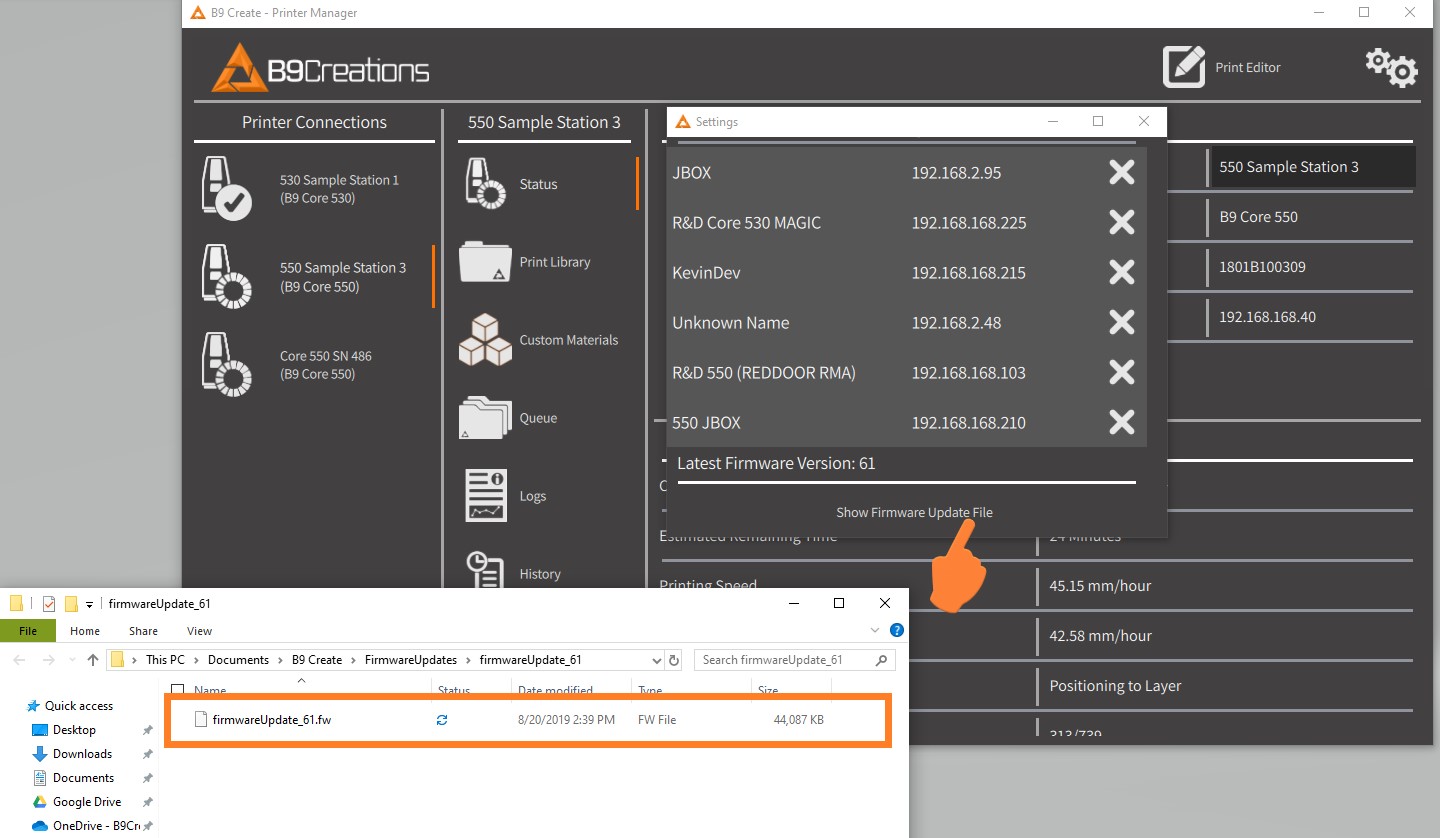Open the View ribbon tab

tap(199, 631)
